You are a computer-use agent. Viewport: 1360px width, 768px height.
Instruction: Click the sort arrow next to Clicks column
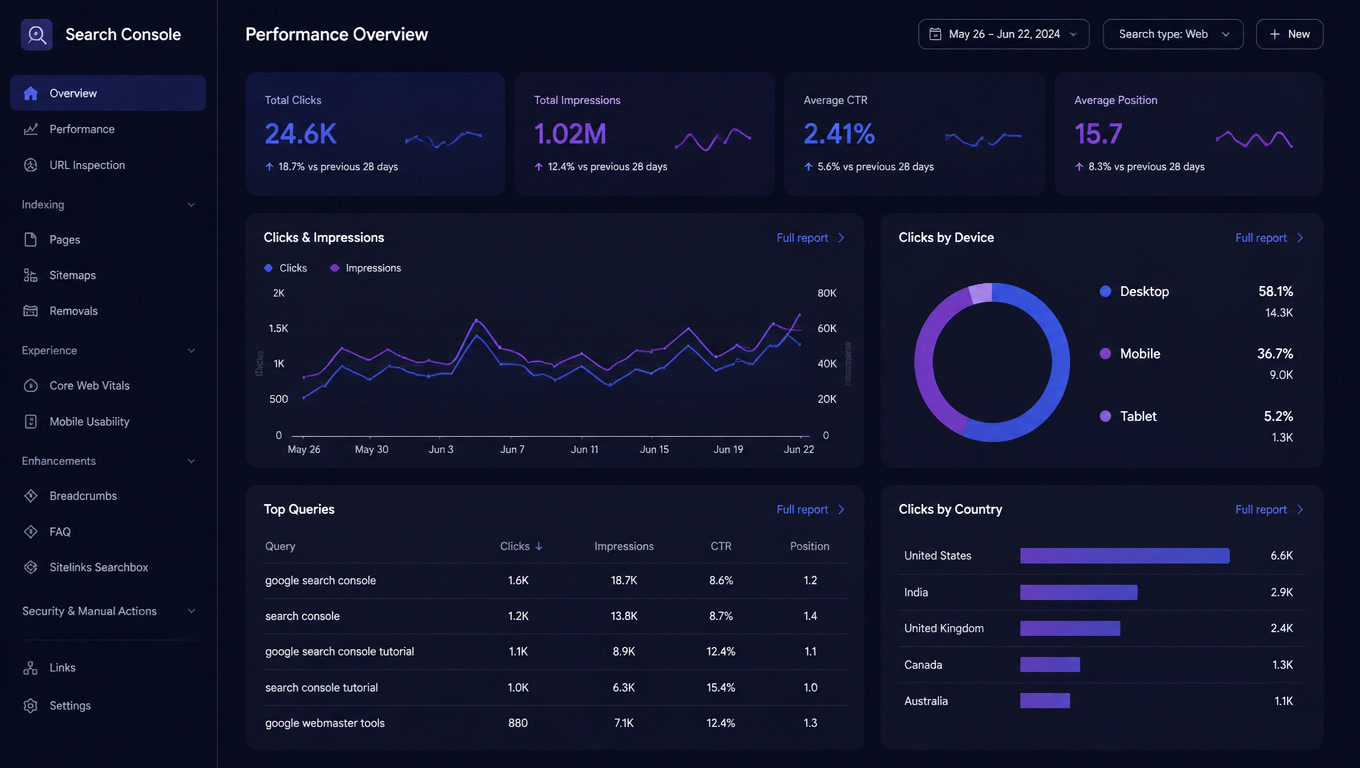click(x=539, y=546)
